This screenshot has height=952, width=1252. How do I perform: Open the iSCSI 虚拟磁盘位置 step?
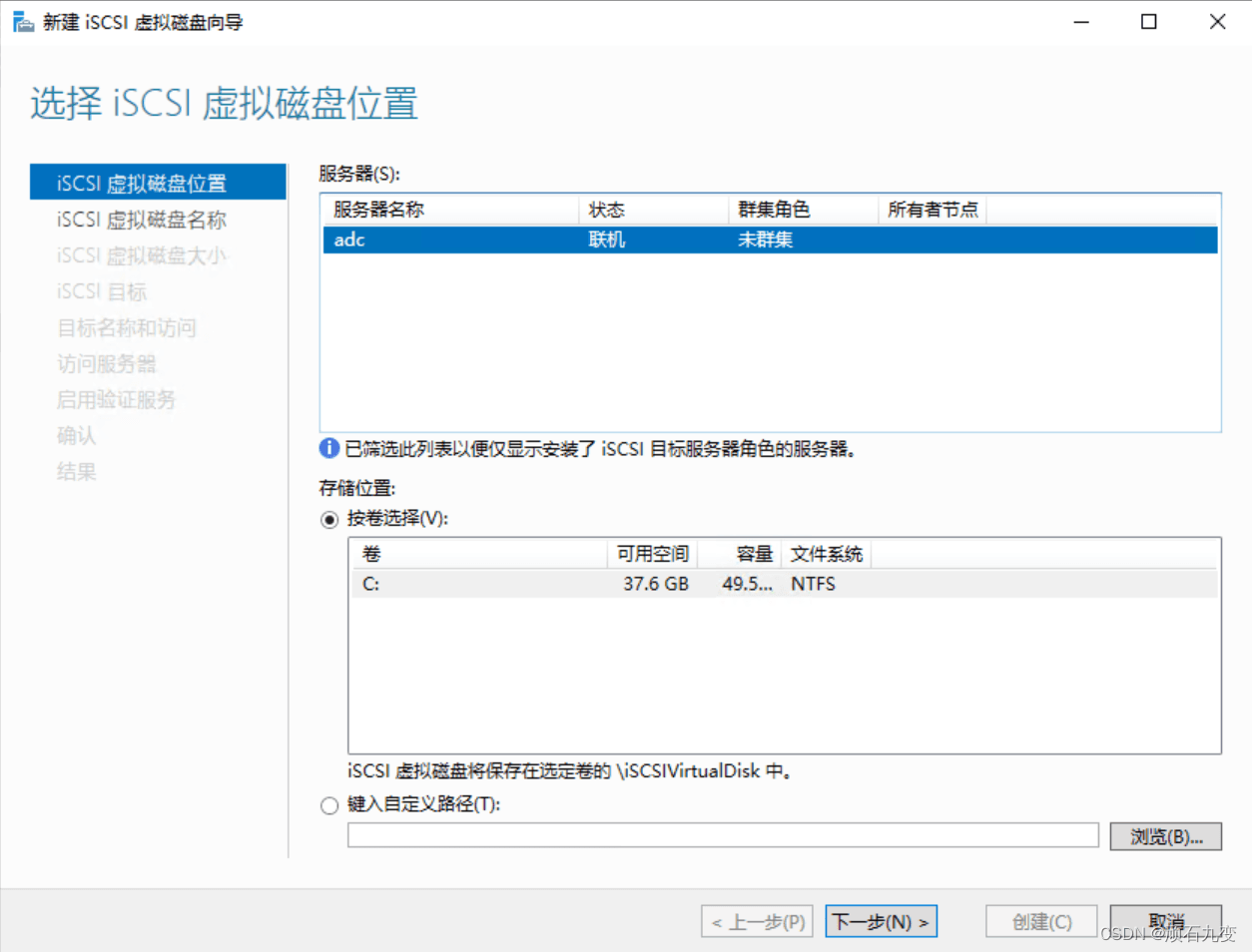tap(158, 183)
